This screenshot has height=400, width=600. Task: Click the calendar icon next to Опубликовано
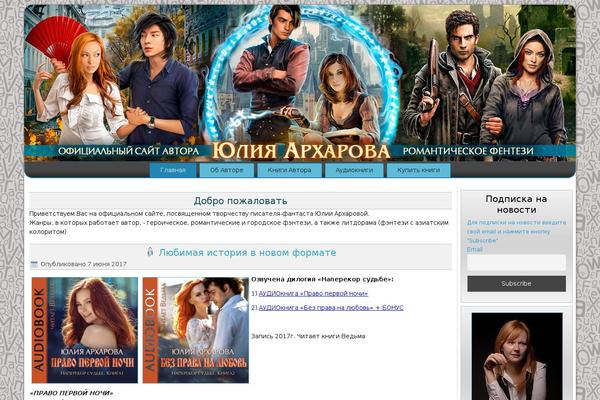[x=34, y=264]
